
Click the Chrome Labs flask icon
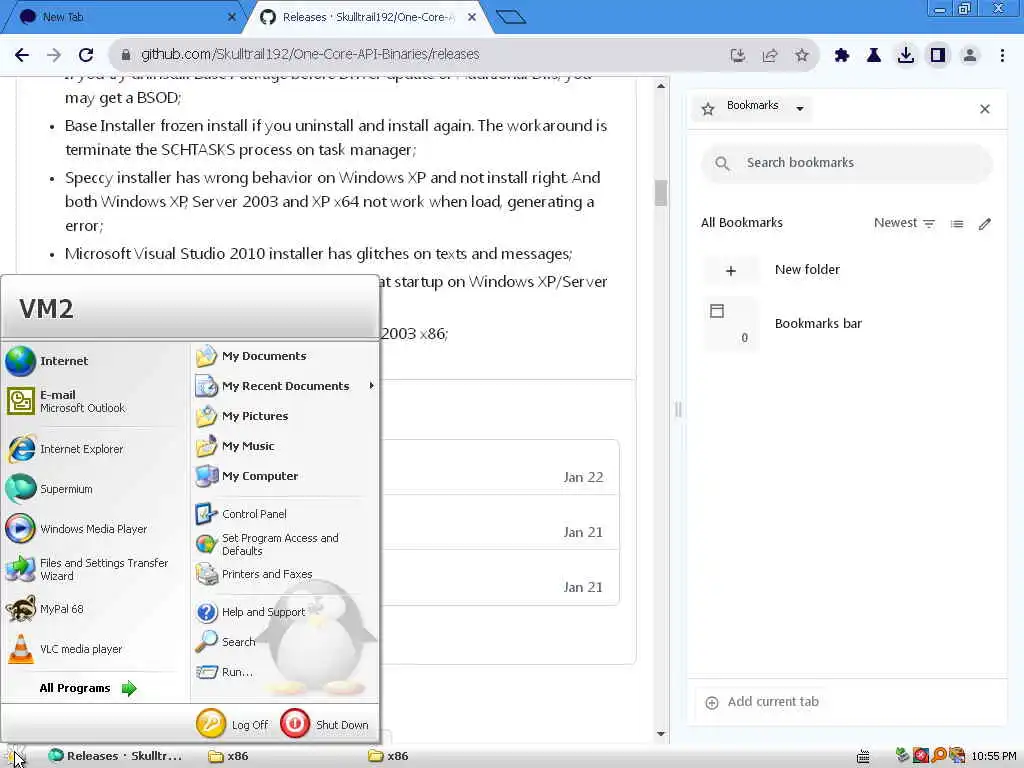[x=874, y=56]
